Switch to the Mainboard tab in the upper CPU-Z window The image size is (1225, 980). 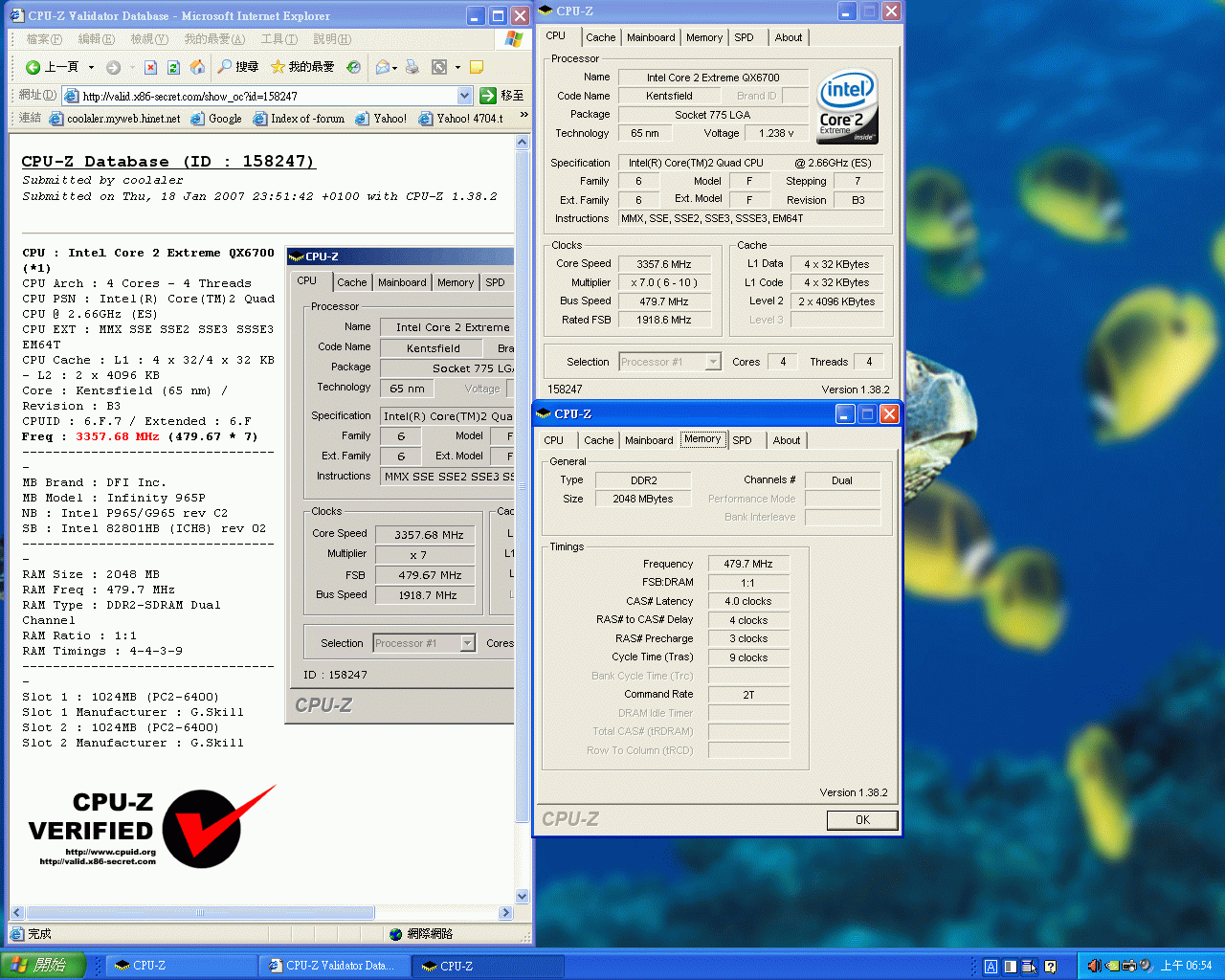[651, 37]
